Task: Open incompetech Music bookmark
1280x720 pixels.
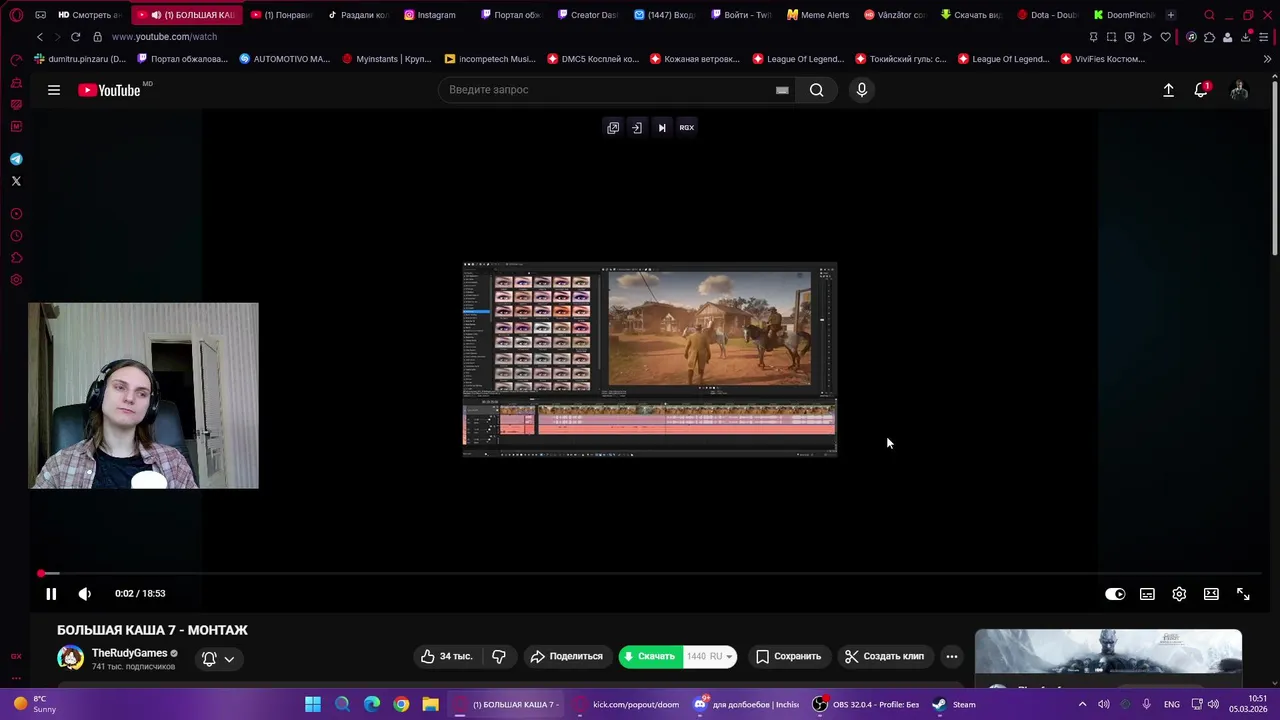Action: (490, 59)
